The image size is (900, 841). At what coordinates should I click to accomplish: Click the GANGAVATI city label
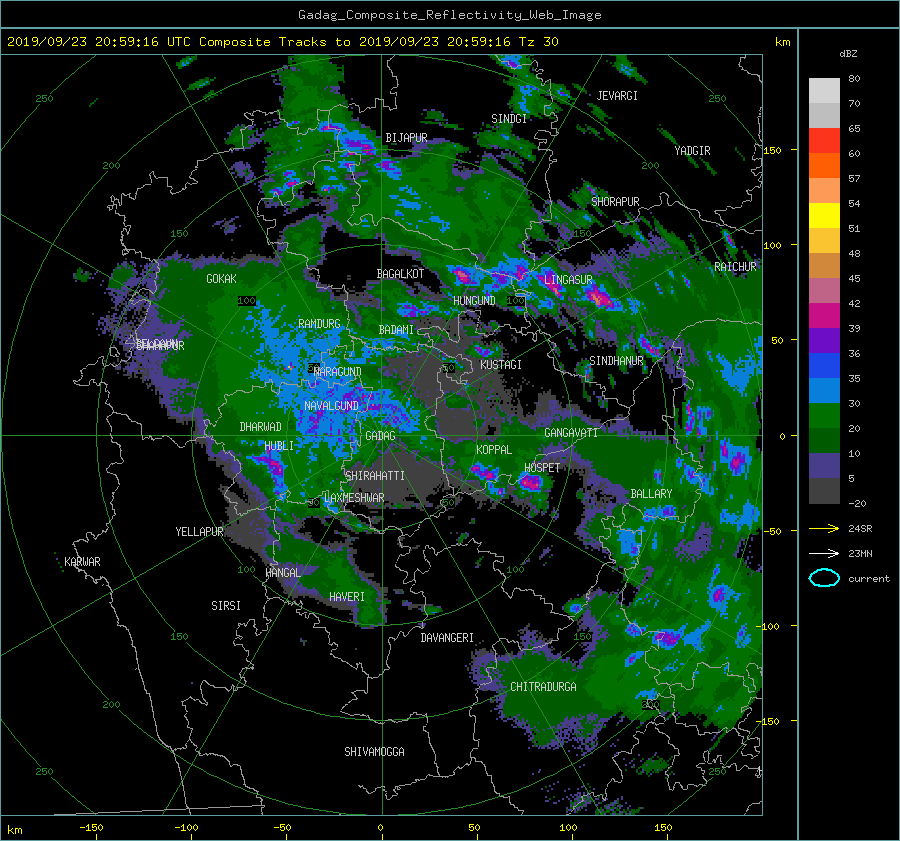[x=571, y=433]
